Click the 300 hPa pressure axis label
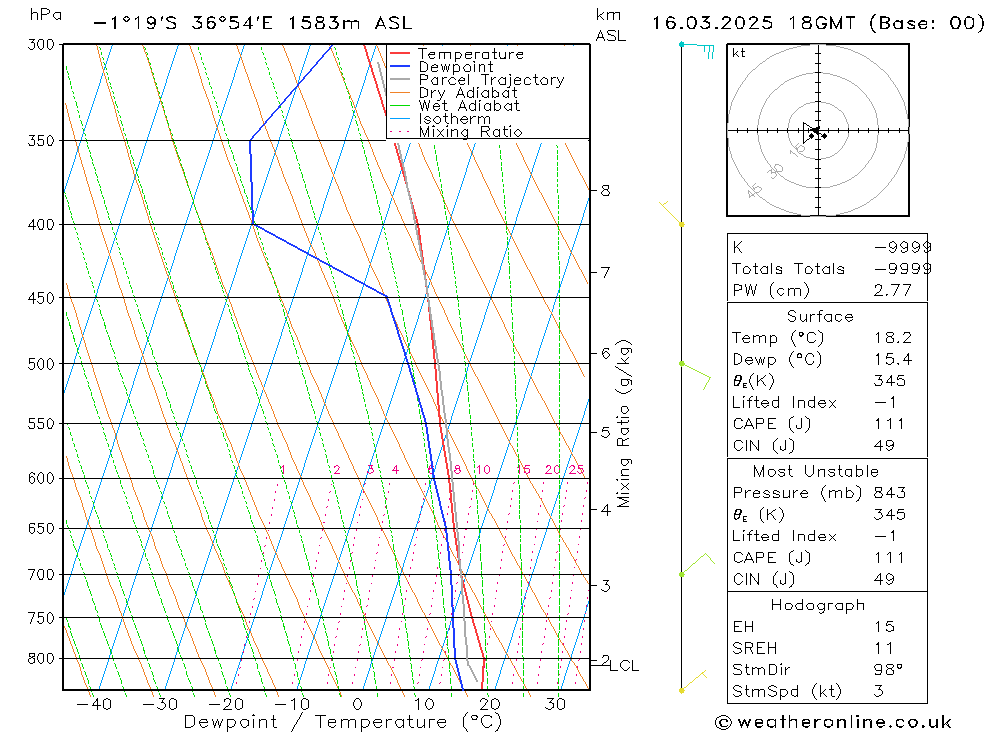Viewport: 1000px width, 733px height. coord(41,45)
